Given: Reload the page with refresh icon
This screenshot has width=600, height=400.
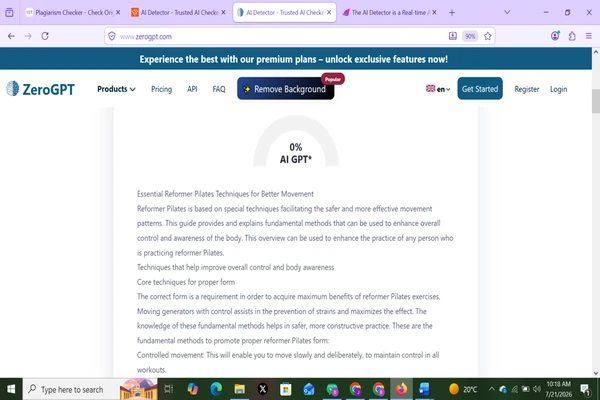Looking at the screenshot, I should [x=45, y=36].
